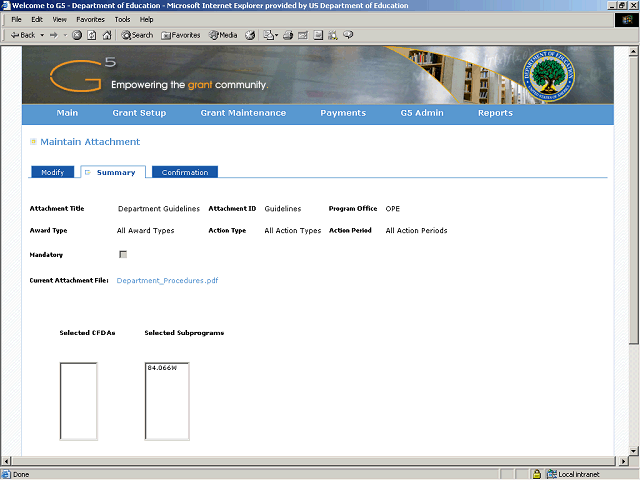Select the Summary tab
640x480 pixels.
click(x=113, y=172)
